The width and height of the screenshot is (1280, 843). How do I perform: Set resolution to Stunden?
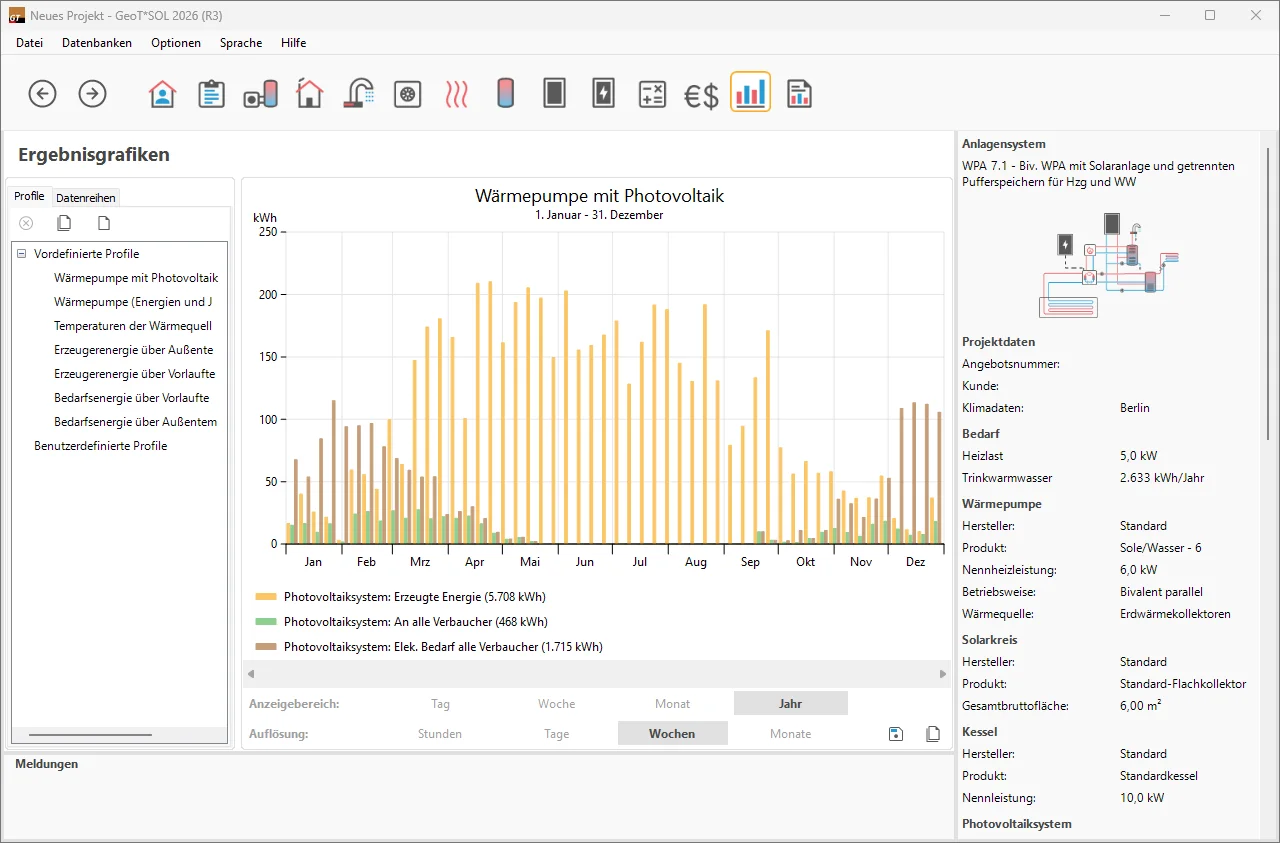coord(440,734)
